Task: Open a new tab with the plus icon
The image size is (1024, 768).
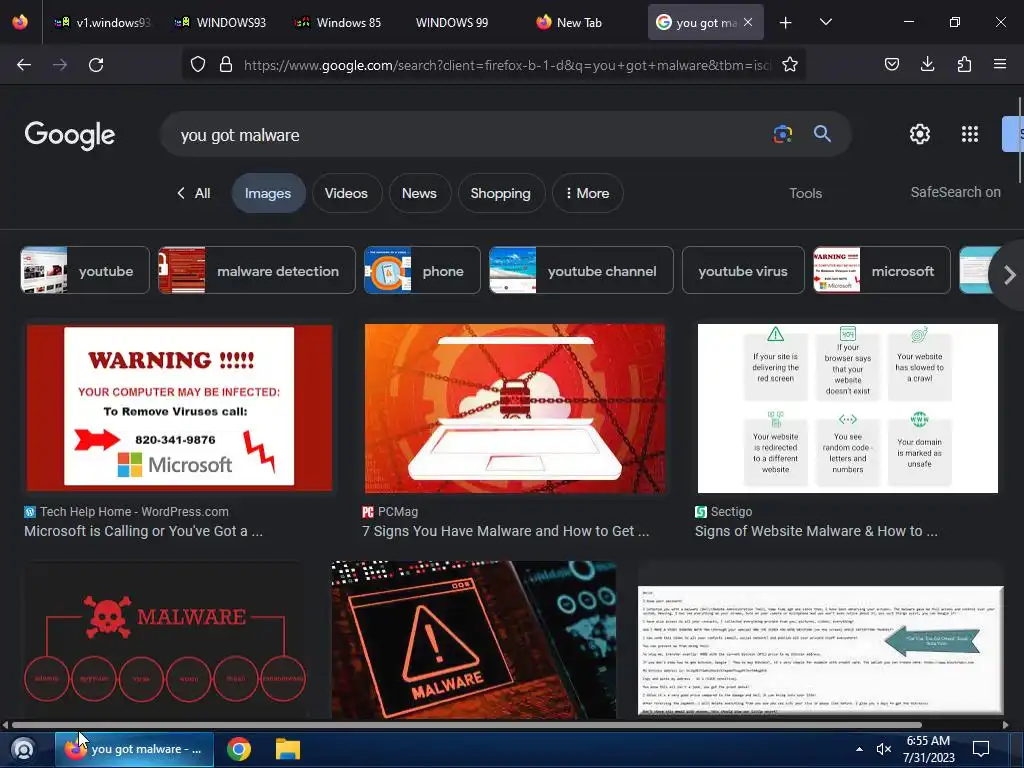Action: pyautogui.click(x=786, y=23)
